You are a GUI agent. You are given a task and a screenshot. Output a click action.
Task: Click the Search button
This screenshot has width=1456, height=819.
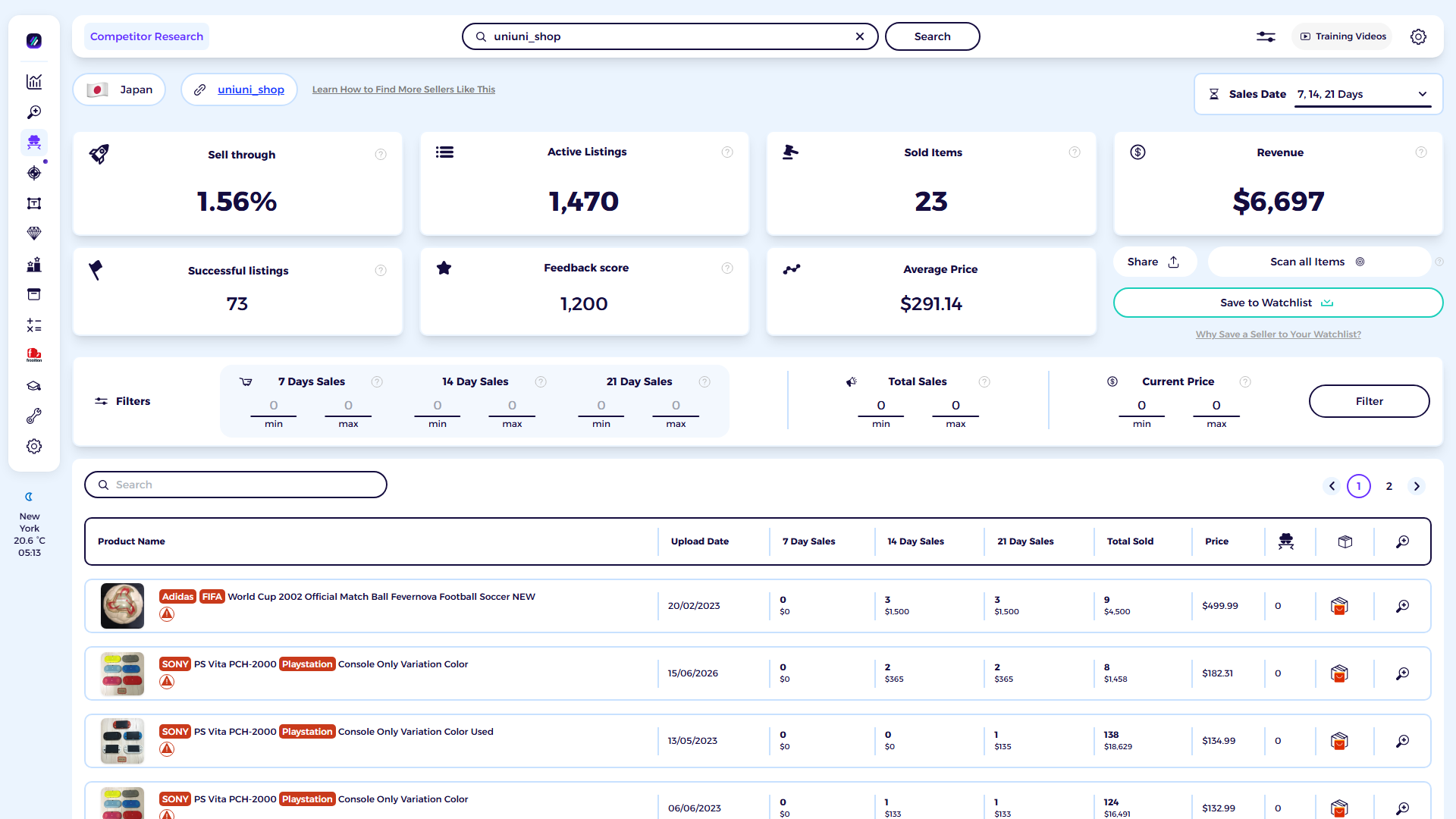point(932,36)
